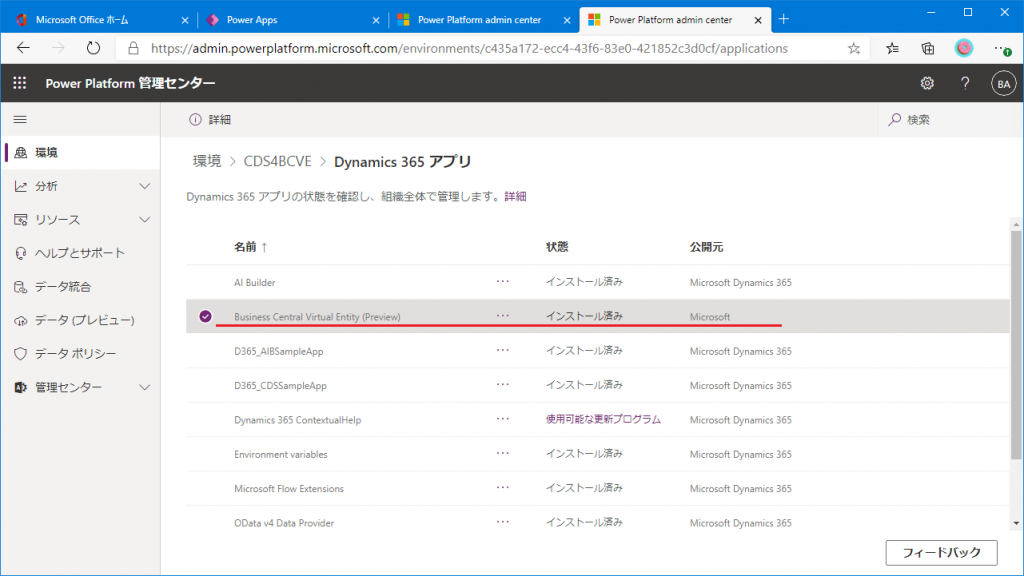
Task: Click 使用可能な更新プログラム status link
Action: pyautogui.click(x=603, y=419)
